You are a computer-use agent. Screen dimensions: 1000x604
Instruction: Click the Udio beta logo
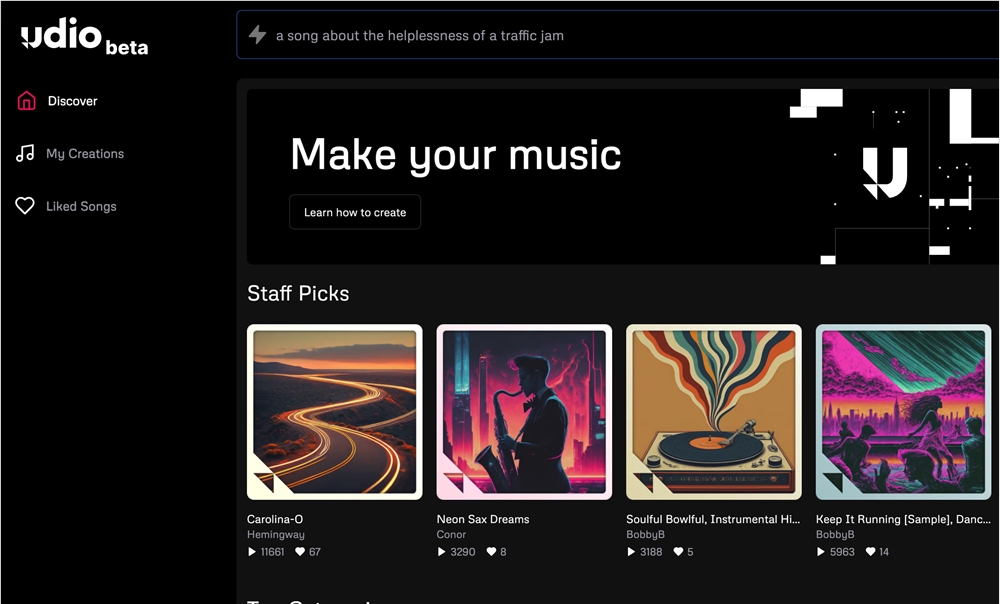coord(84,38)
